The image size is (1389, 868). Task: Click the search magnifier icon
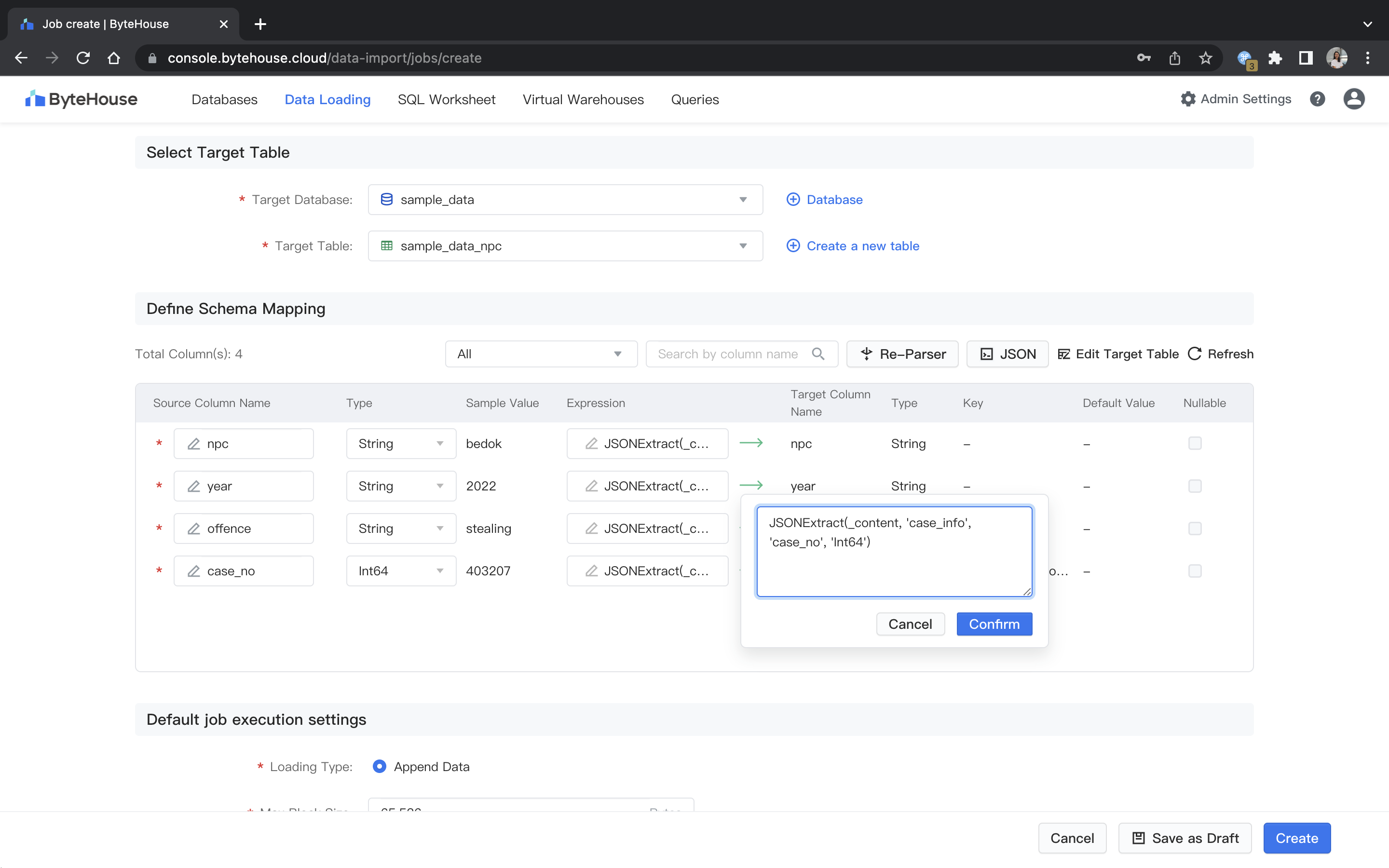pyautogui.click(x=818, y=353)
